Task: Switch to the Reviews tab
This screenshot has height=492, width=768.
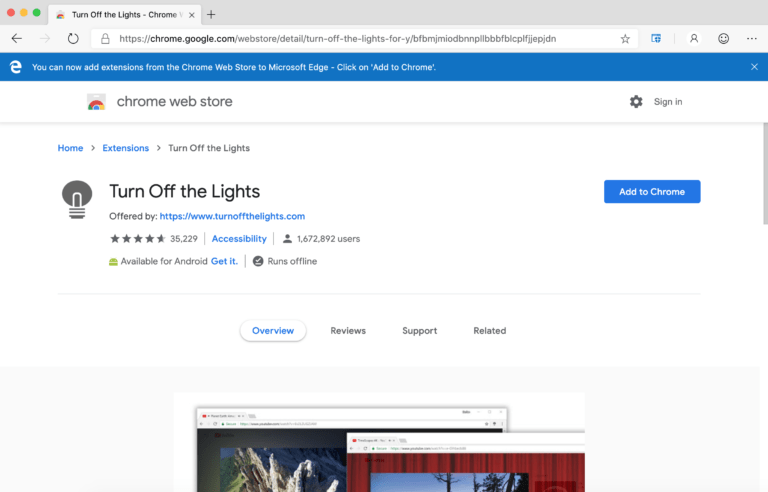Action: 348,331
